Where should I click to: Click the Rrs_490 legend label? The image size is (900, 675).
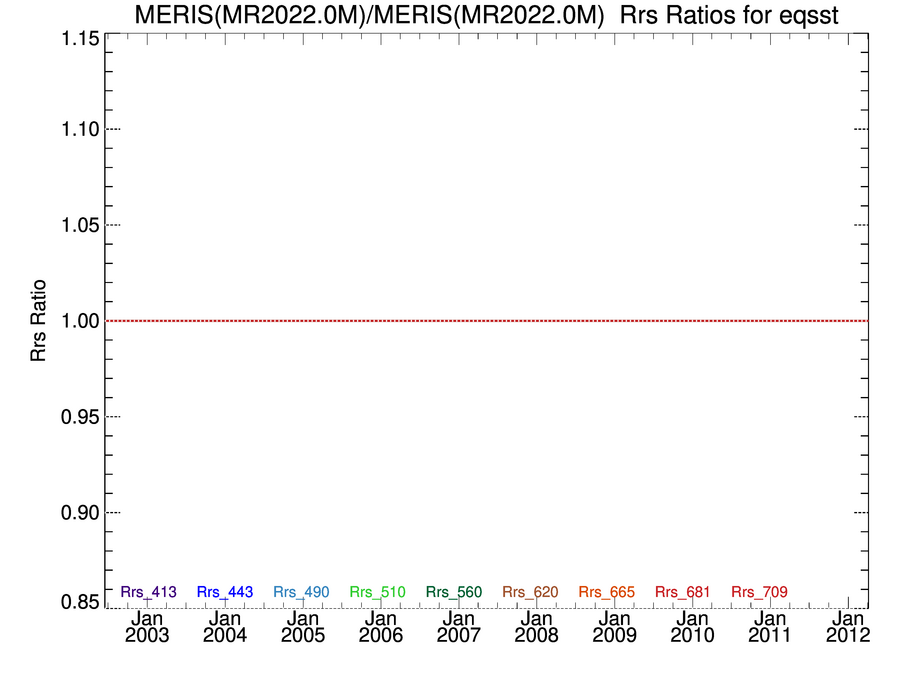pyautogui.click(x=301, y=592)
